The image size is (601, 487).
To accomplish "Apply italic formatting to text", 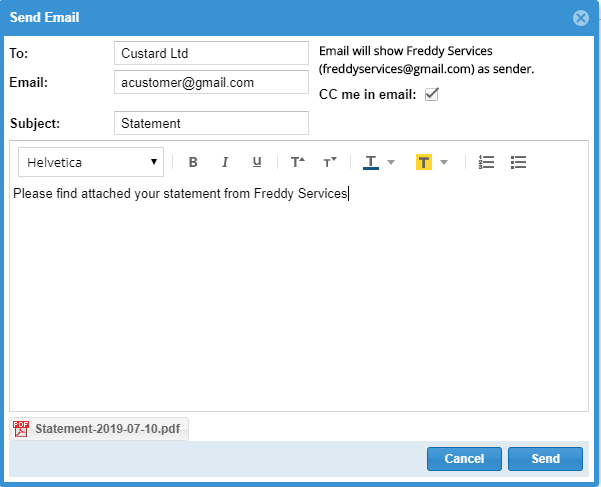I will coord(225,162).
